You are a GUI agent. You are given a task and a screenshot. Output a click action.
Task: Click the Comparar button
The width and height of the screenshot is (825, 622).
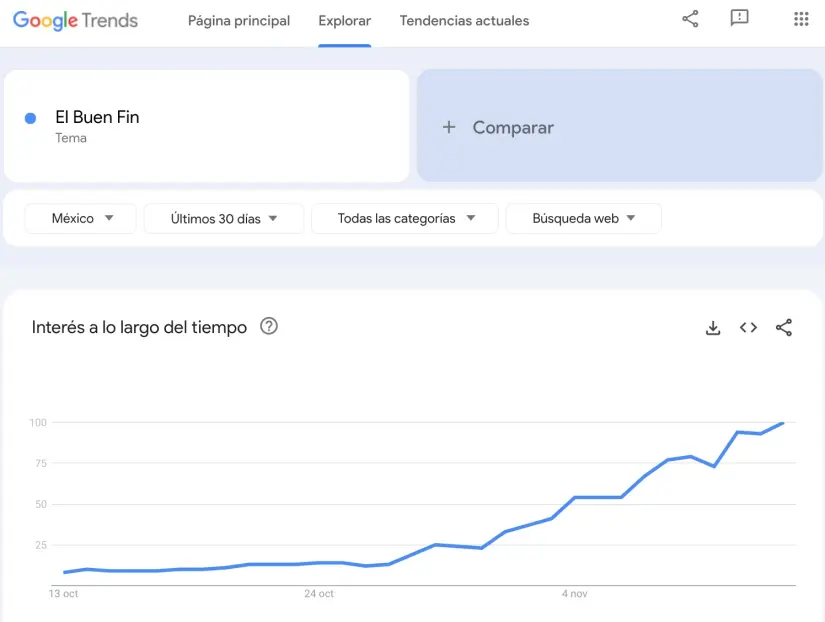(x=512, y=127)
